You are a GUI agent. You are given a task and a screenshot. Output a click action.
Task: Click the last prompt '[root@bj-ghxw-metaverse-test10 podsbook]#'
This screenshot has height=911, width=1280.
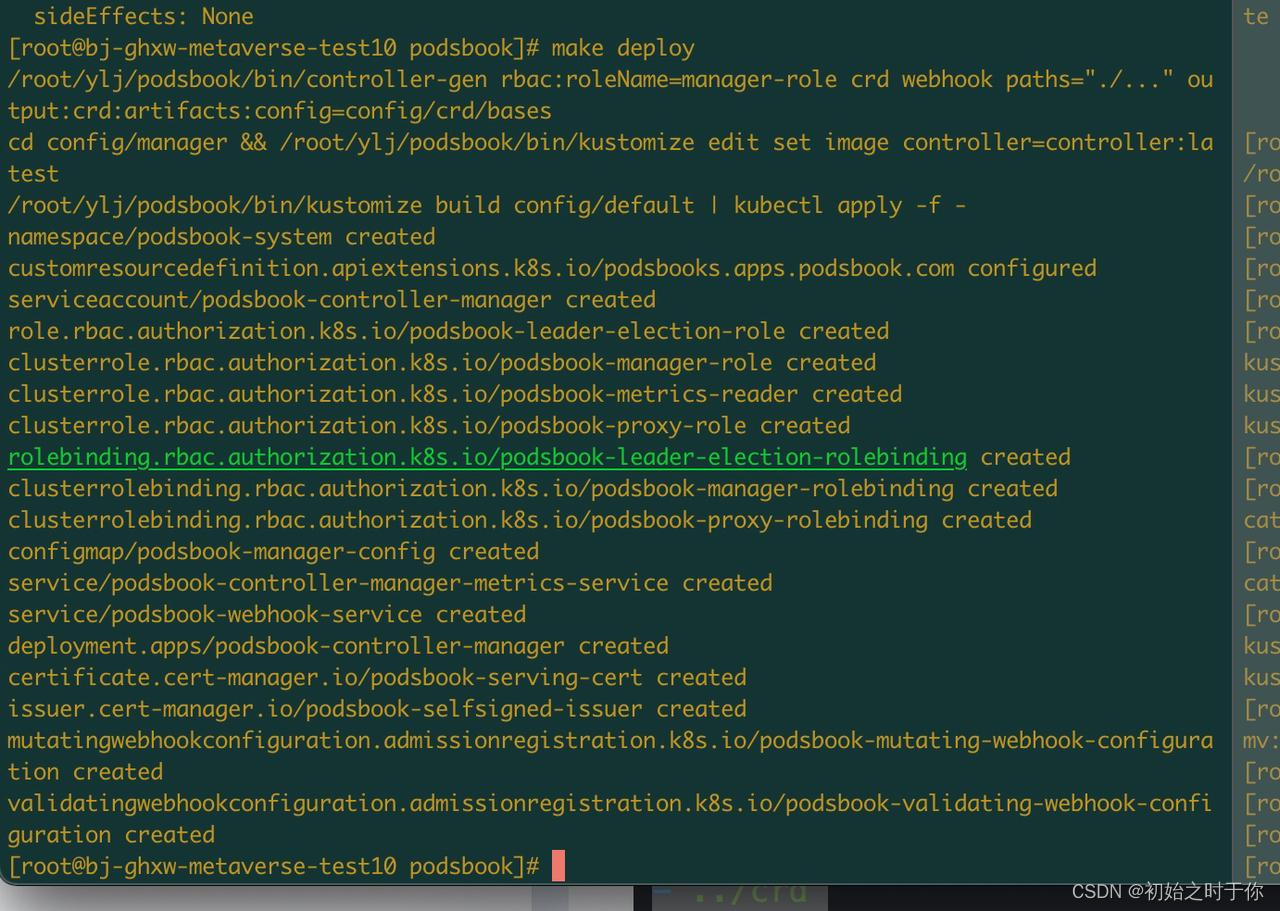[274, 866]
